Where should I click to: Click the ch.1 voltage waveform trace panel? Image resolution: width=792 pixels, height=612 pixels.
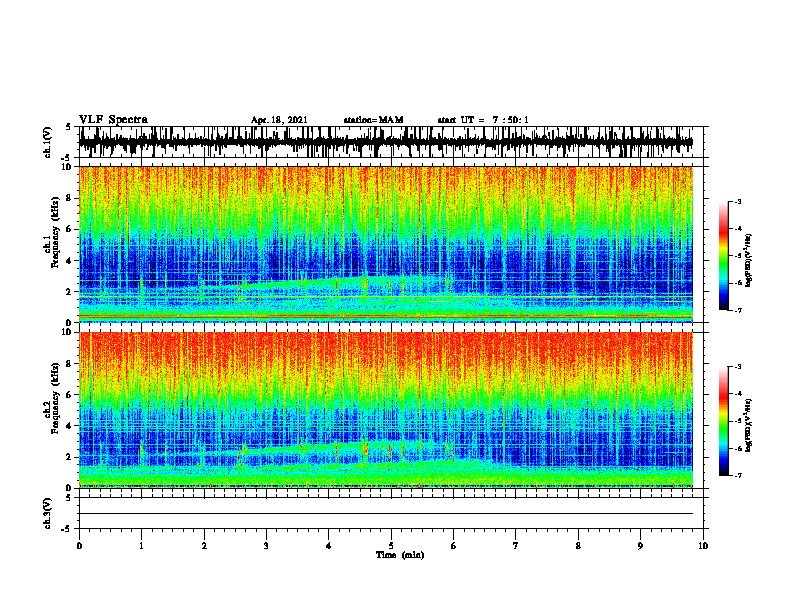[x=391, y=142]
